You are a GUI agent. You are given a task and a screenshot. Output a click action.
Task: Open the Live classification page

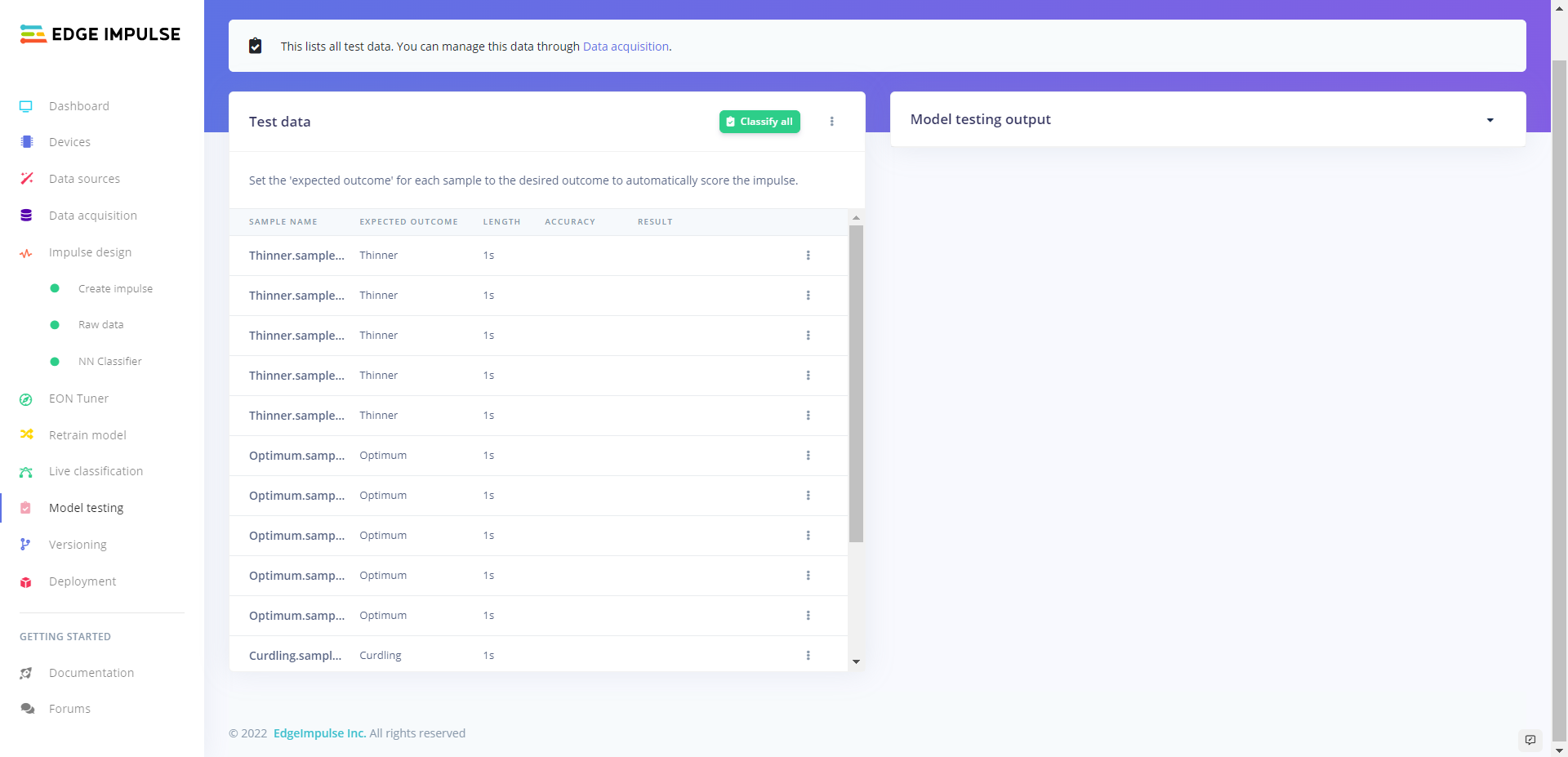point(96,471)
